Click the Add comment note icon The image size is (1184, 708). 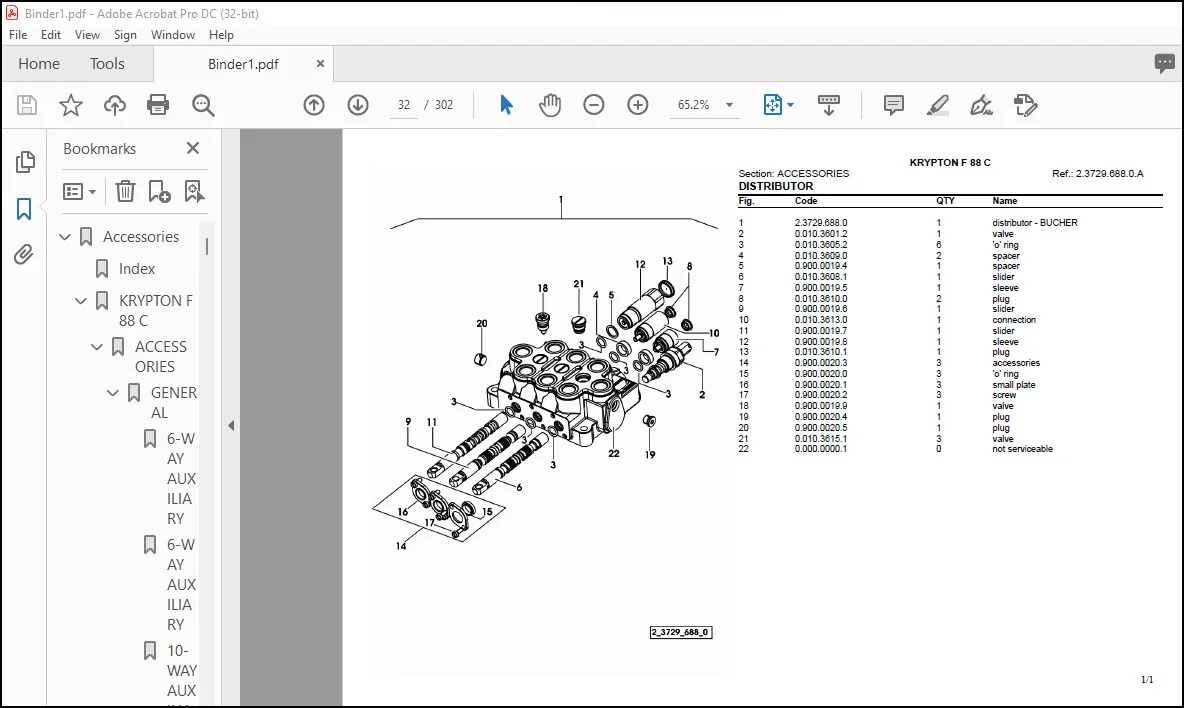pyautogui.click(x=893, y=105)
